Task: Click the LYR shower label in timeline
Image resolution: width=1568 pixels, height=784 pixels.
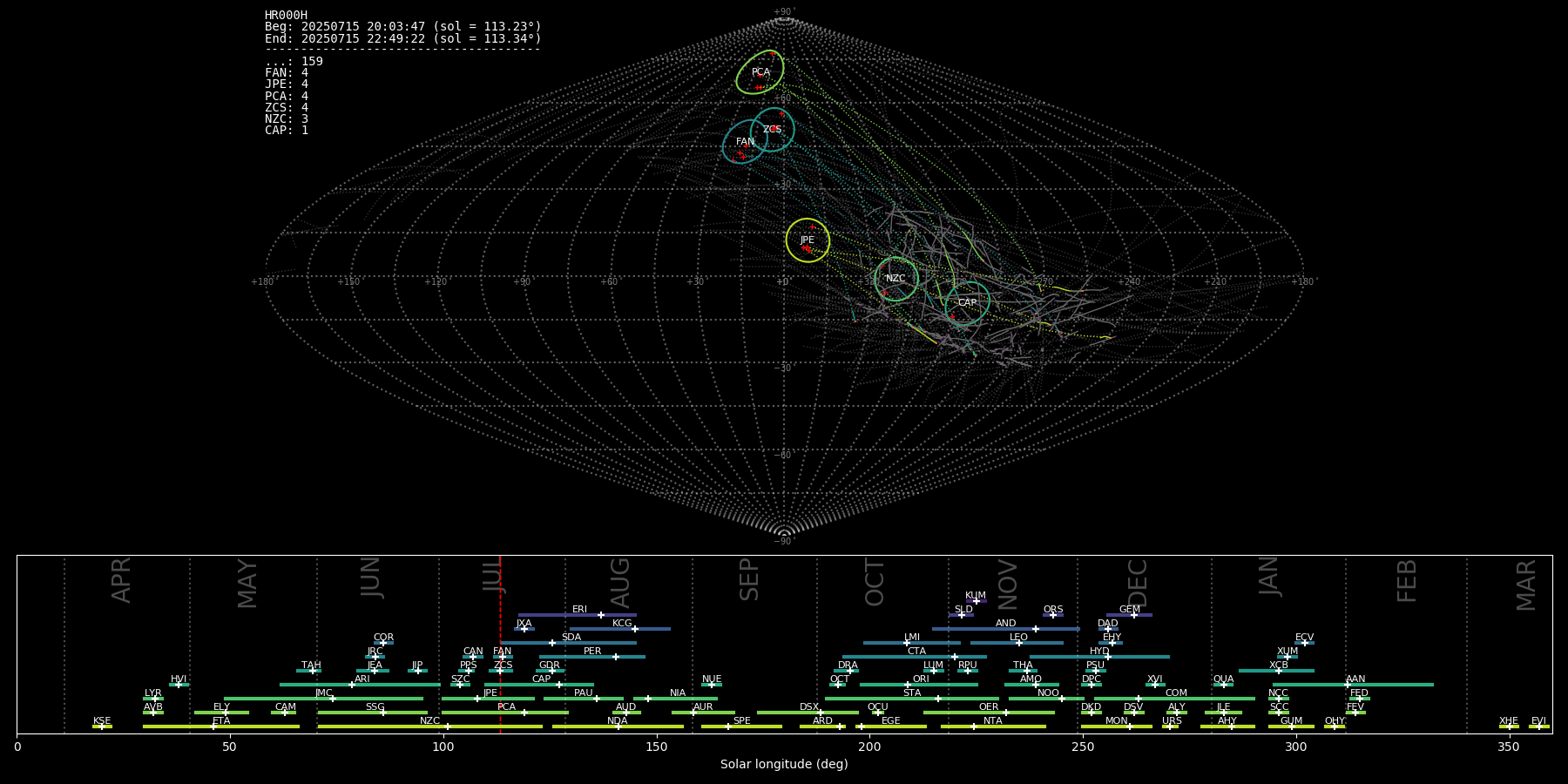Action: point(153,693)
